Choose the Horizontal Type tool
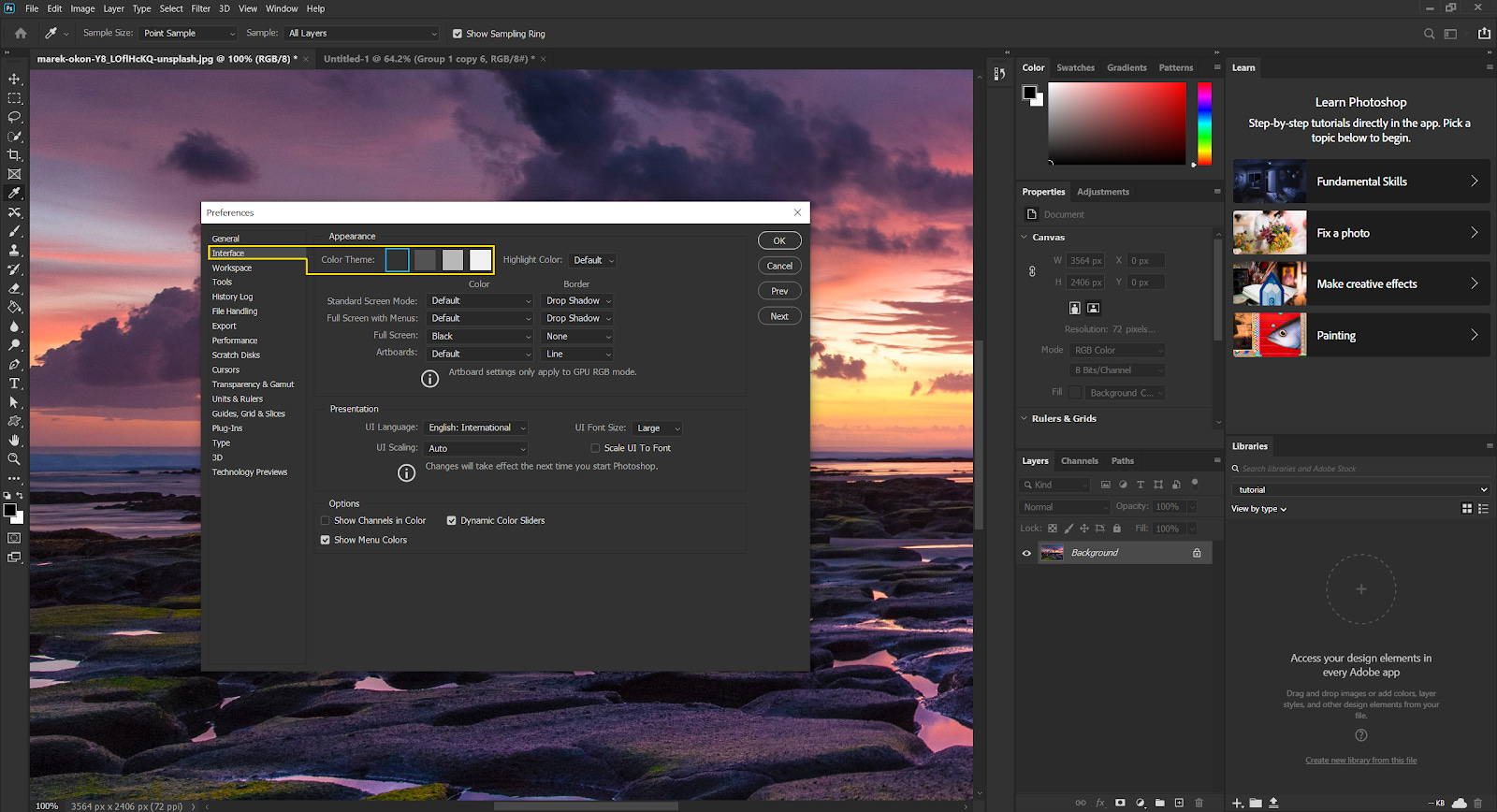 [x=14, y=384]
